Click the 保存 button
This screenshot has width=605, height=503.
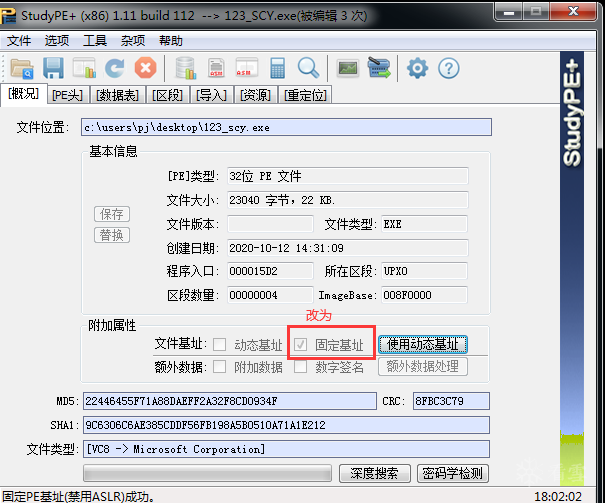(x=112, y=214)
